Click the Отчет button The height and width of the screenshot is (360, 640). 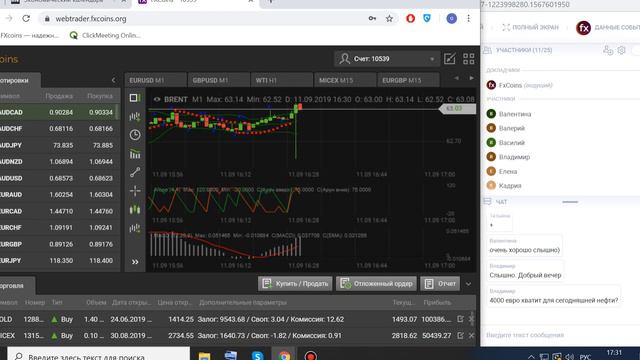[x=440, y=284]
